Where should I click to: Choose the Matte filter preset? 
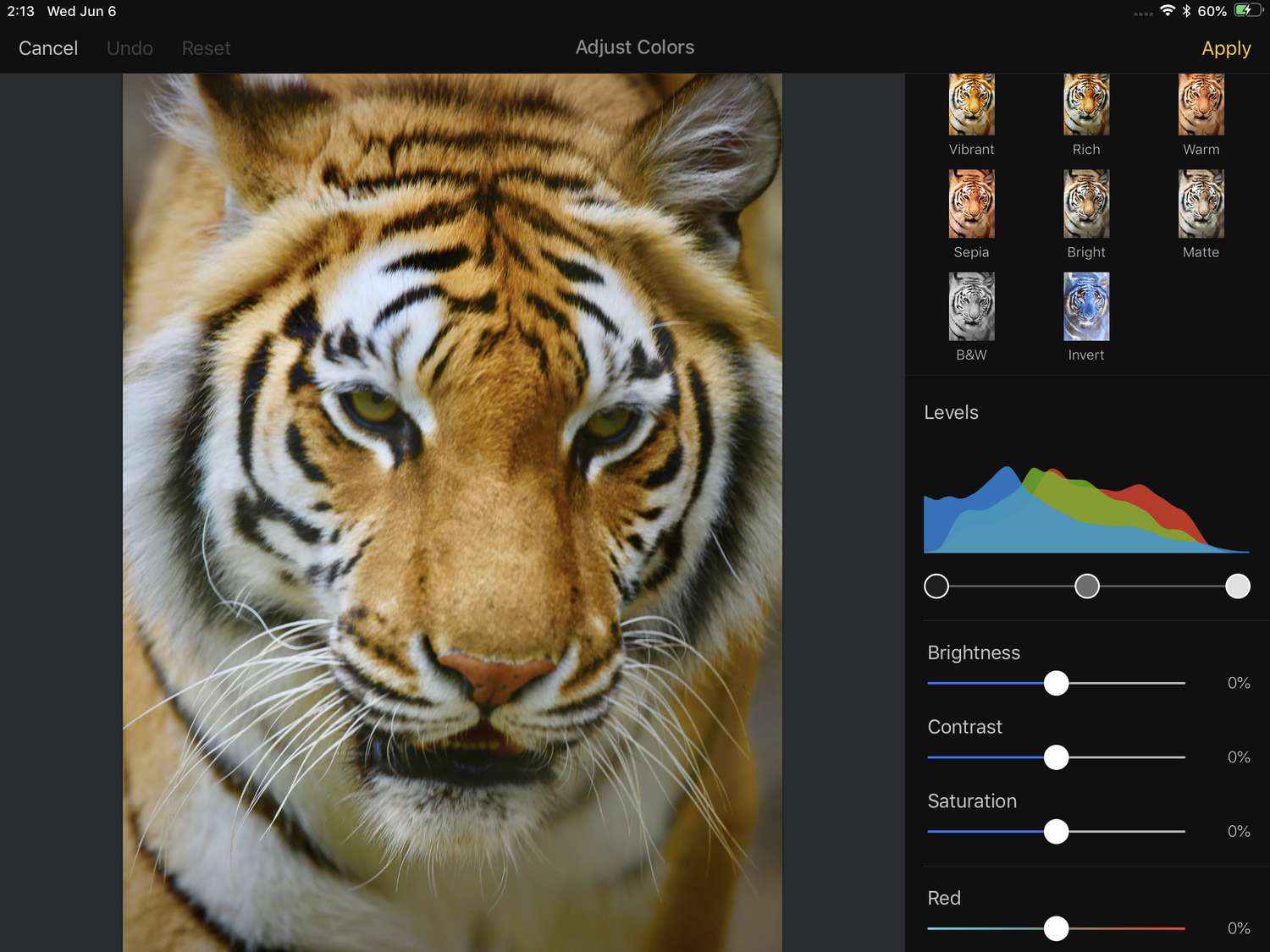[1201, 204]
